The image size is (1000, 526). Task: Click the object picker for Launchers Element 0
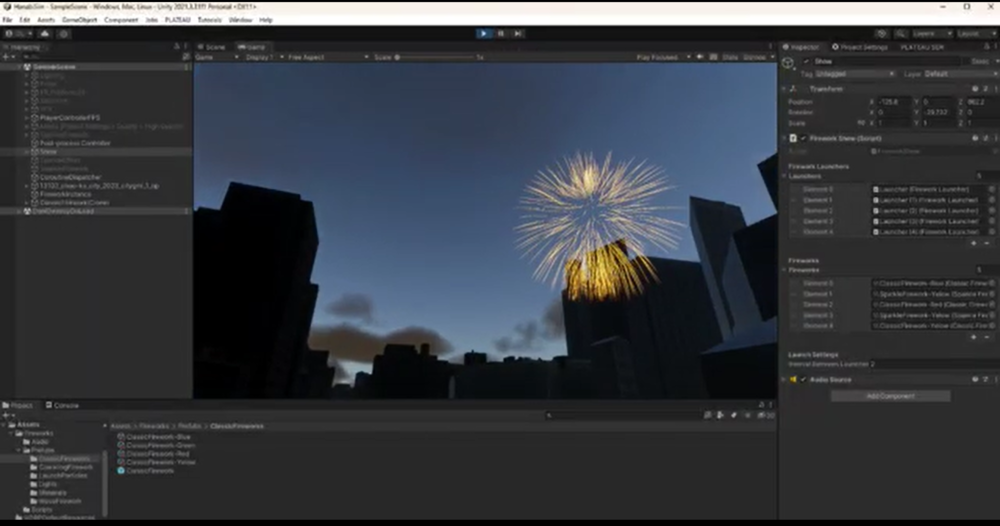pos(991,189)
